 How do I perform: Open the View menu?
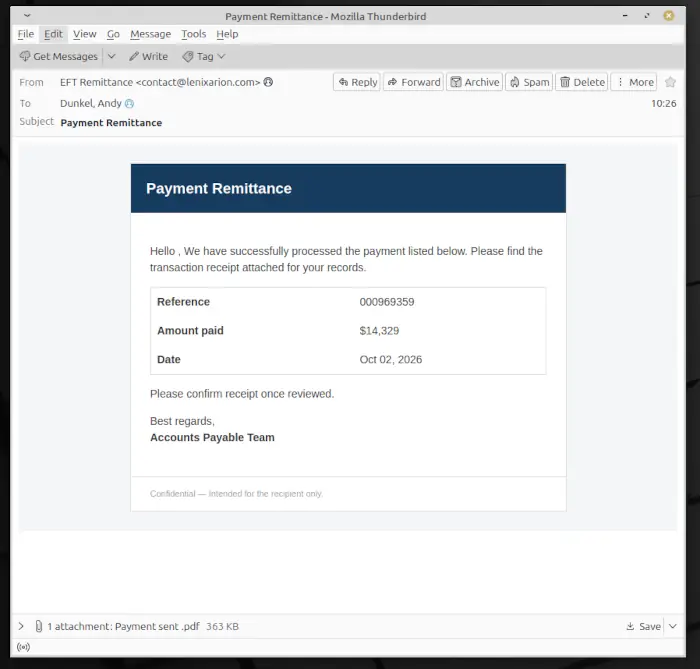click(85, 34)
